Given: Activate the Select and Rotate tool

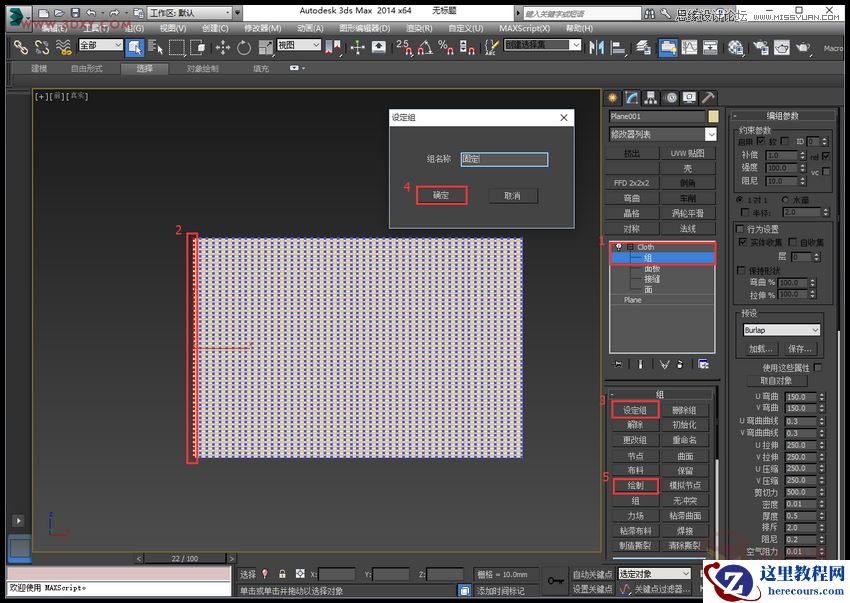Looking at the screenshot, I should pos(245,48).
